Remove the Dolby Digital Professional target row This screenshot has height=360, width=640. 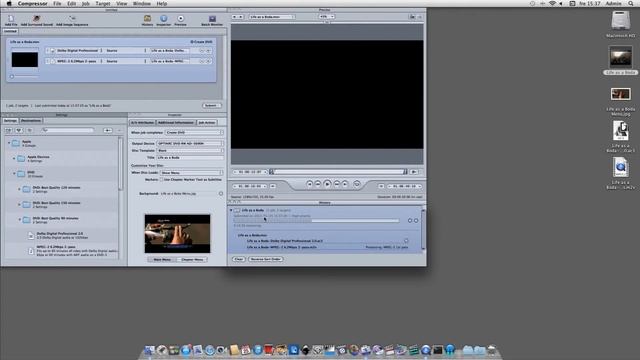[201, 51]
